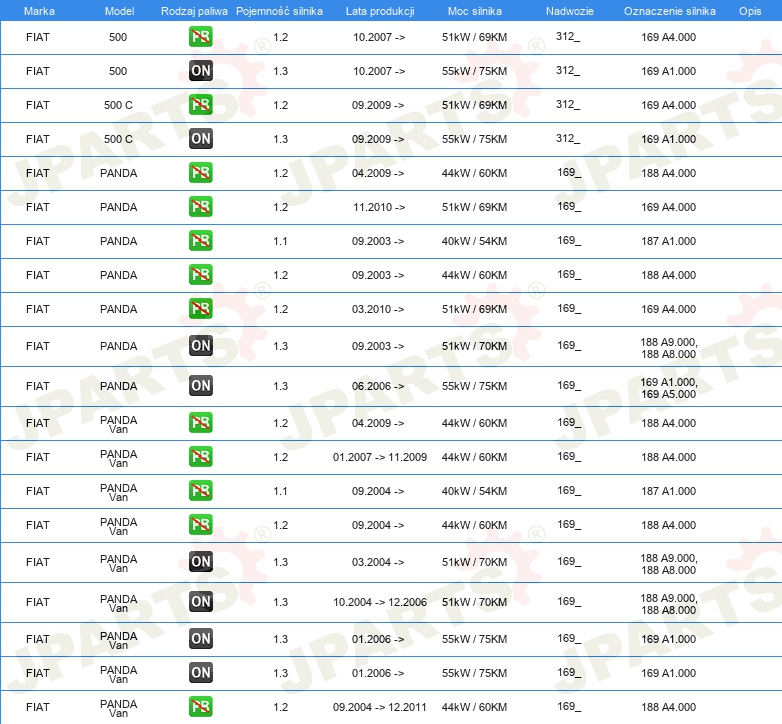Click production date 10.2004 -> 12.2006

tap(380, 602)
